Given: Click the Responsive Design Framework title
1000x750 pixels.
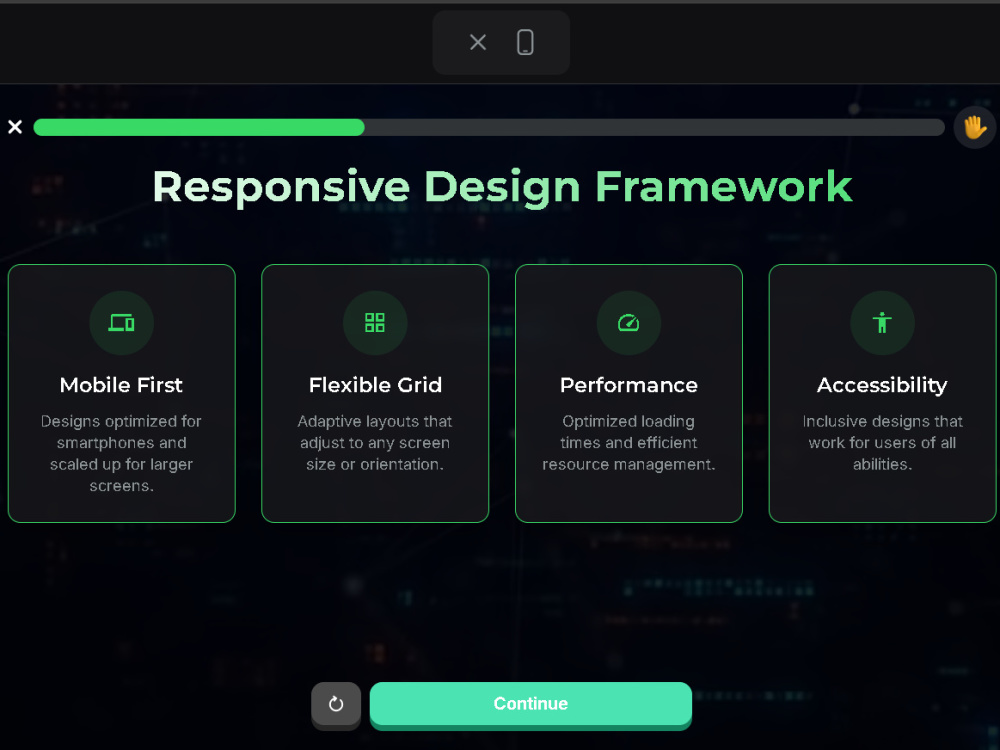Looking at the screenshot, I should tap(503, 187).
